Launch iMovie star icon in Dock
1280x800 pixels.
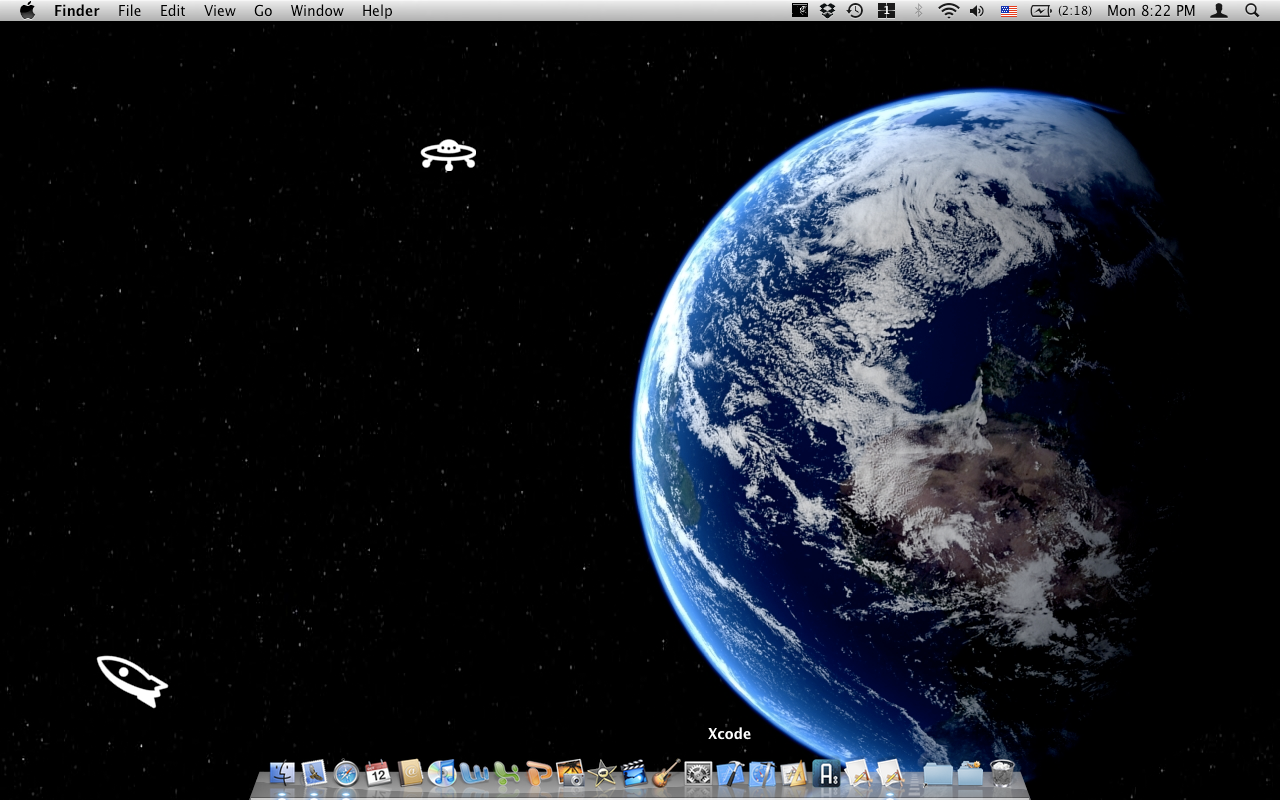point(602,773)
